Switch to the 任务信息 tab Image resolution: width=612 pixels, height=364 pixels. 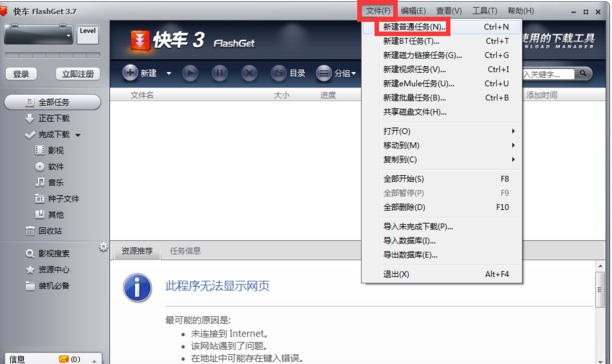point(185,251)
